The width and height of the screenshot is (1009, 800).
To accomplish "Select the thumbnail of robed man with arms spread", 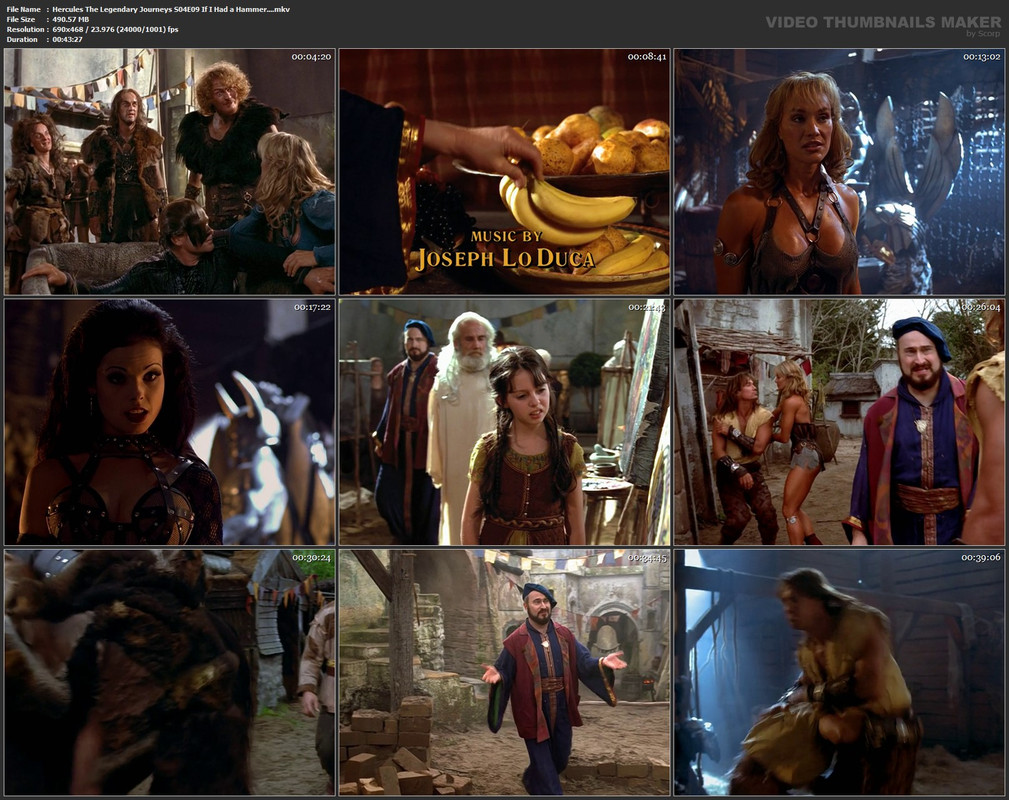I will [504, 672].
